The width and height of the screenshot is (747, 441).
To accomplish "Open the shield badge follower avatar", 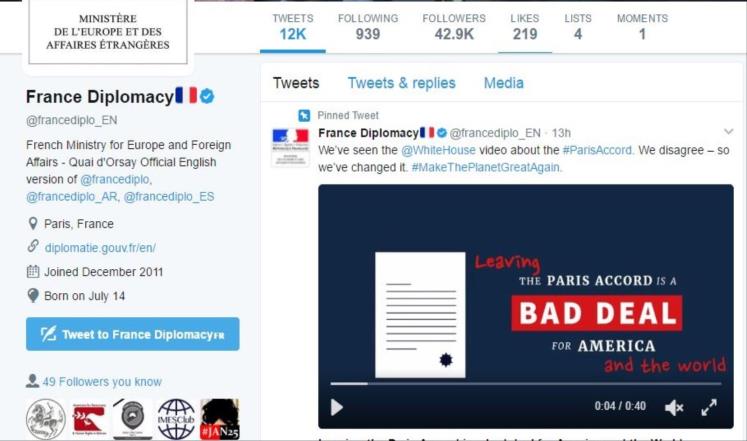I will click(x=132, y=419).
